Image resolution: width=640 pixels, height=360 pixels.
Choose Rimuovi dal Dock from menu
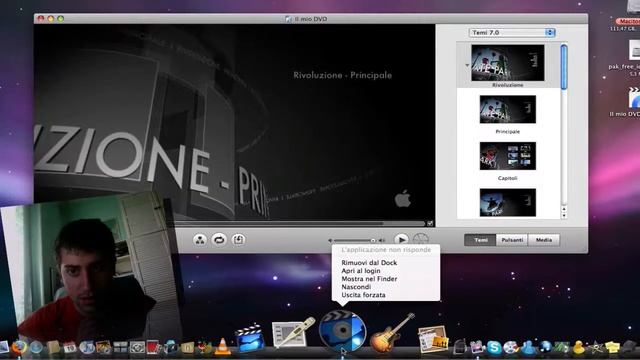tap(369, 262)
